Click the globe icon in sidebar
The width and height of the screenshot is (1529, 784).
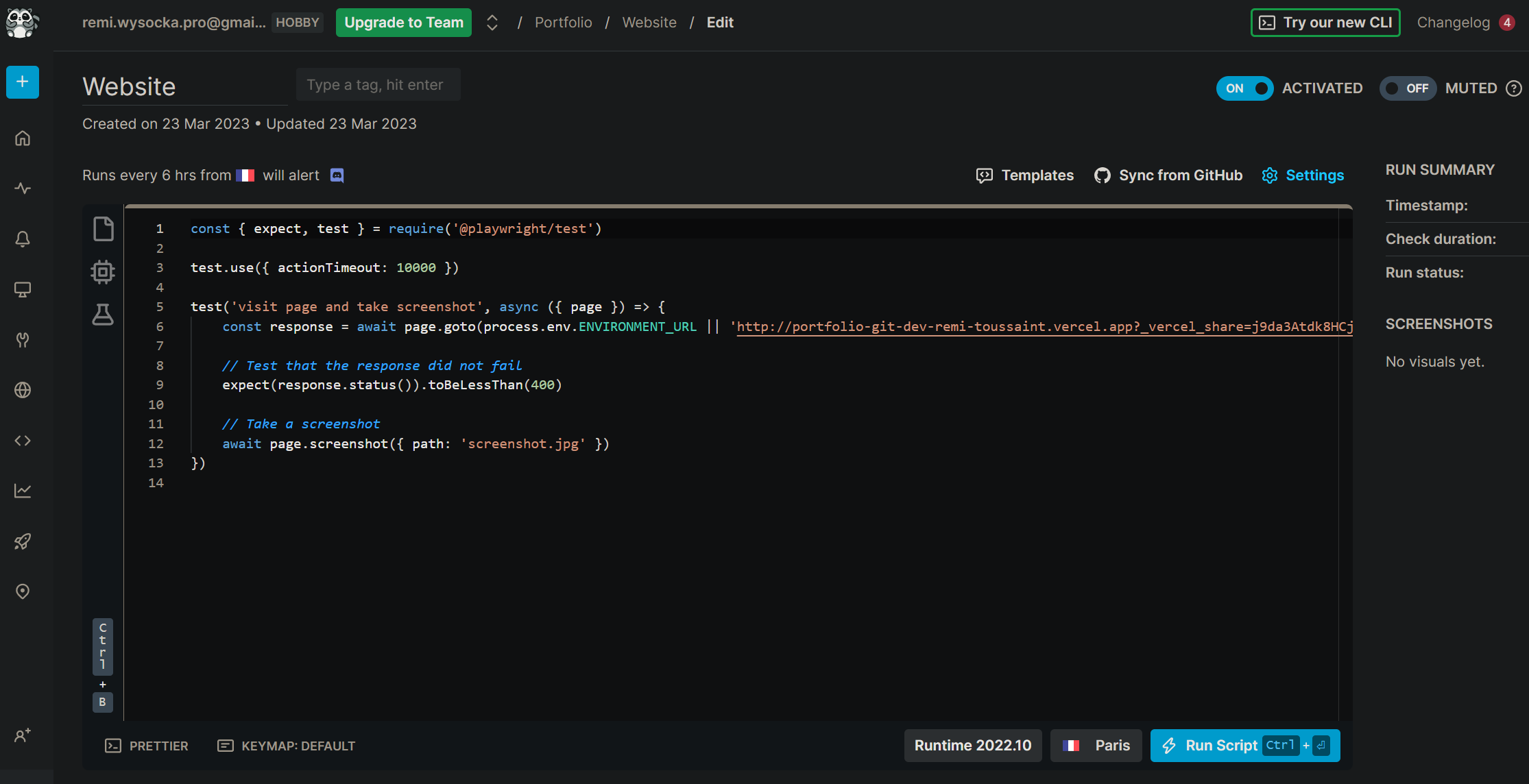[x=23, y=390]
